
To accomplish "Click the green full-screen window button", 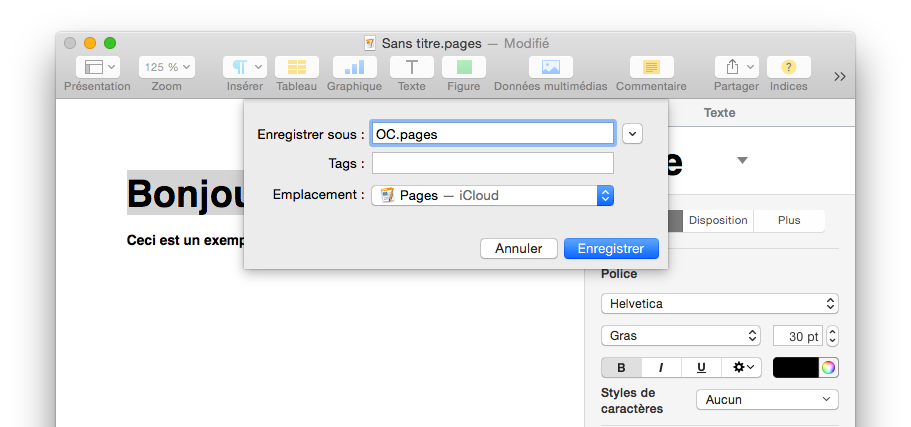I will (110, 43).
